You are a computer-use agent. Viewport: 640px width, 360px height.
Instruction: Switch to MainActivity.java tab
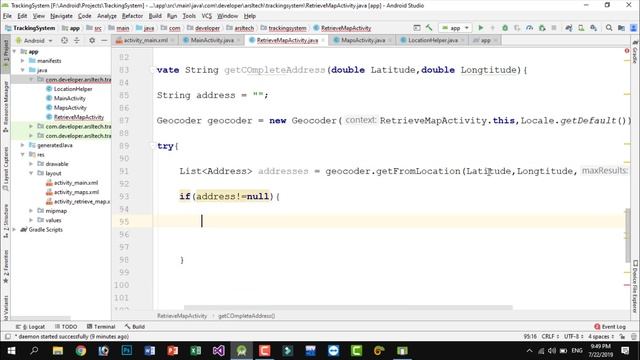coord(211,40)
